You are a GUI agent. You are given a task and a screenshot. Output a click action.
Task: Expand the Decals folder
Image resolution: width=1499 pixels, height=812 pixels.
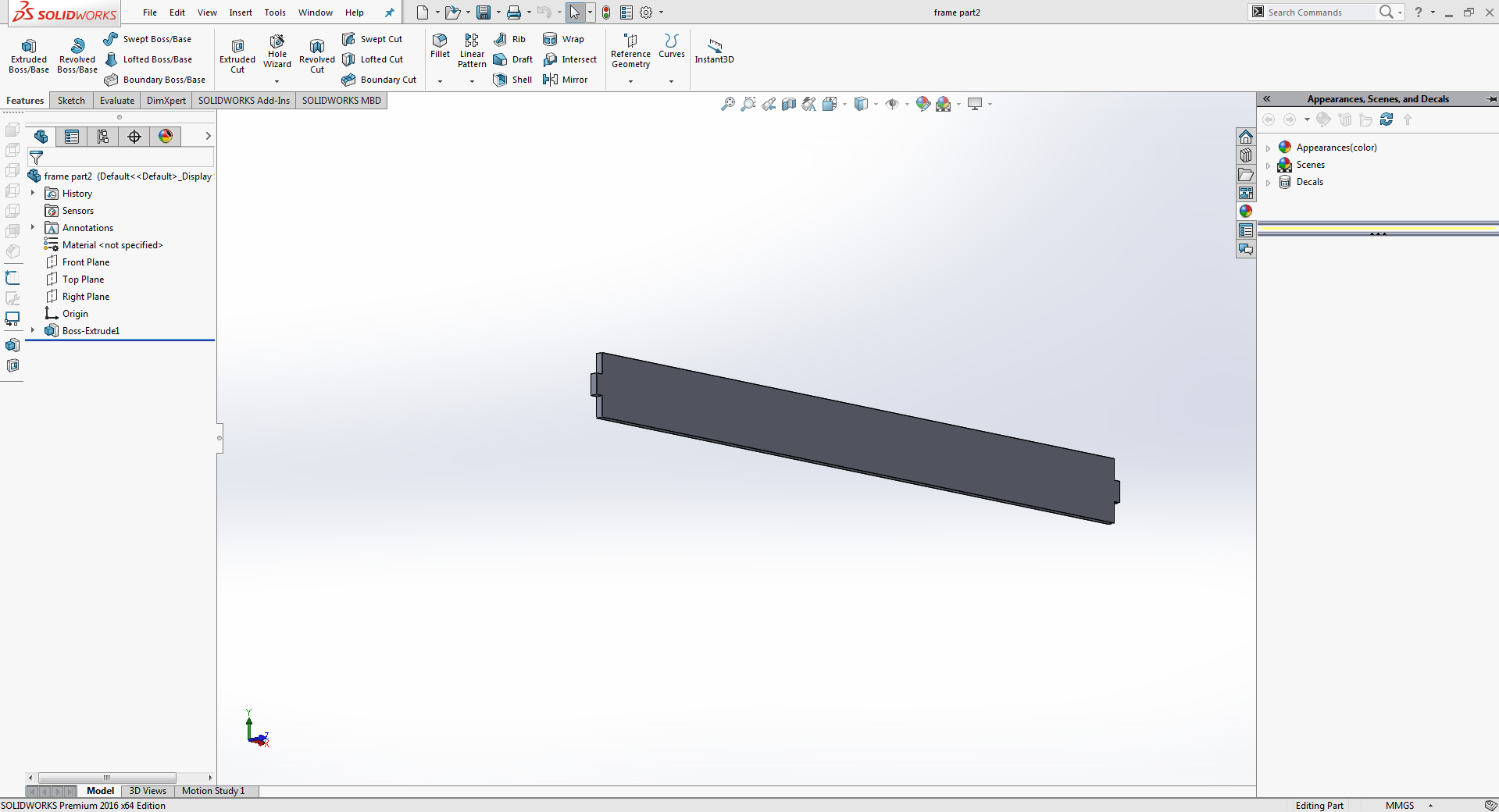click(1268, 182)
